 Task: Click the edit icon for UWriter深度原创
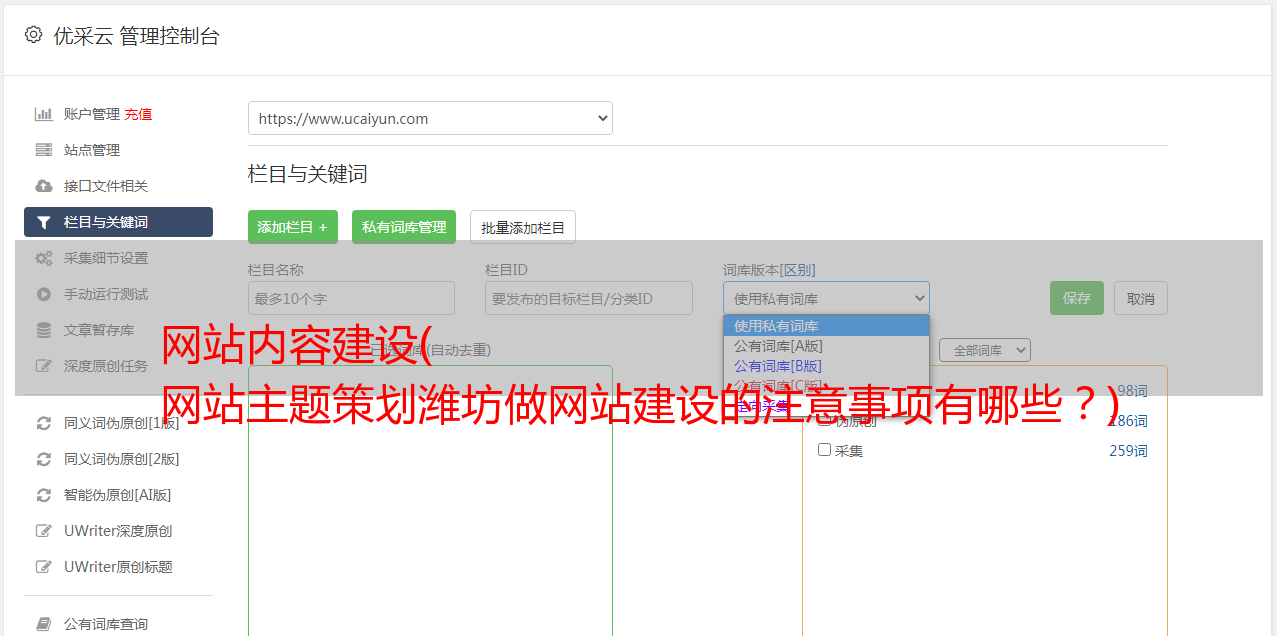tap(44, 531)
